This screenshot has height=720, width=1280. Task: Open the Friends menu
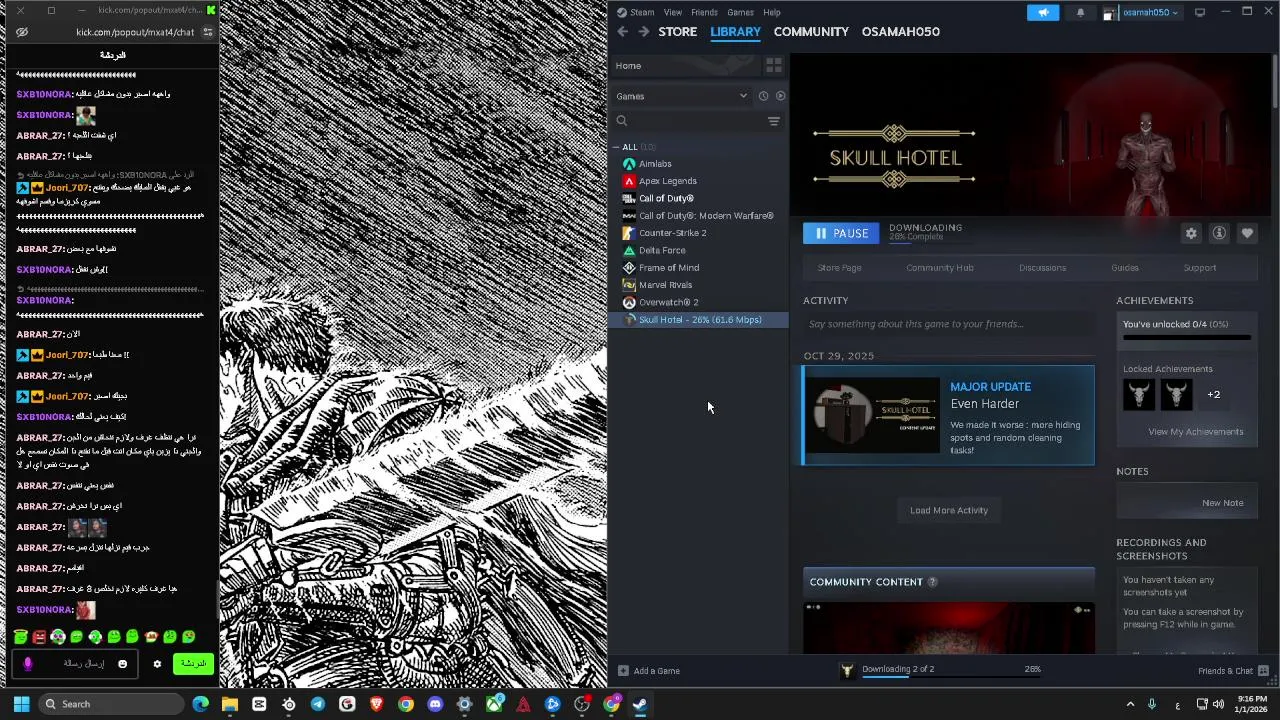coord(704,12)
